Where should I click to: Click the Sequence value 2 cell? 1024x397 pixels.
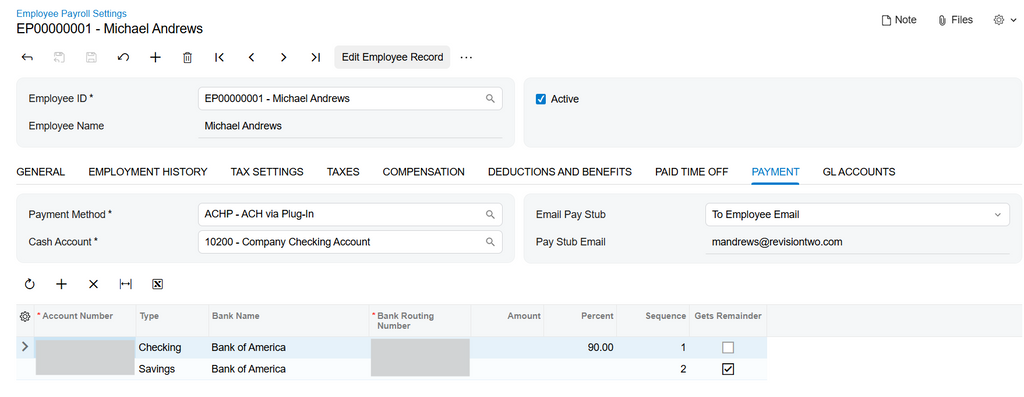pos(653,369)
